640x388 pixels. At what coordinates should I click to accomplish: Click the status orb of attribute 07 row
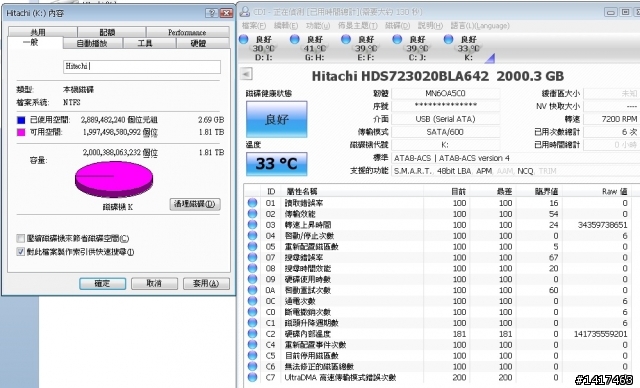[252, 257]
